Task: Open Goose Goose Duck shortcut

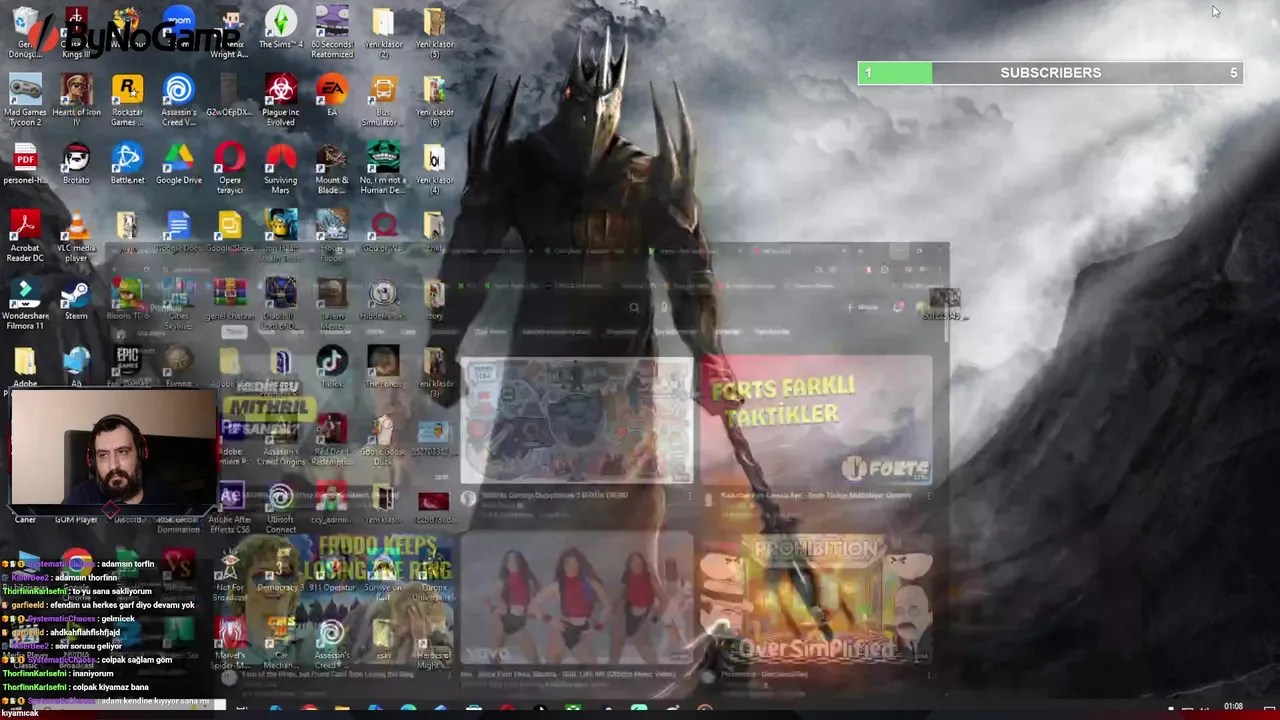Action: [383, 440]
